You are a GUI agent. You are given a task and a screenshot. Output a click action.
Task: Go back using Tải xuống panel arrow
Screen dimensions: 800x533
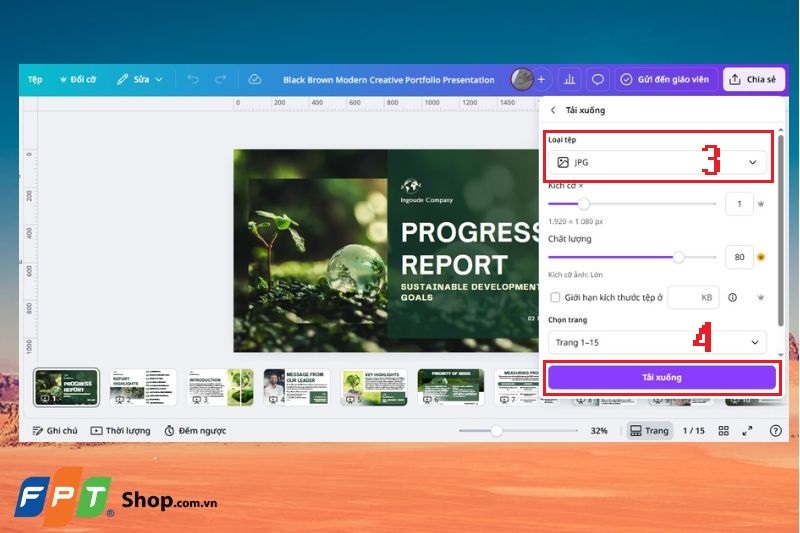pos(553,110)
